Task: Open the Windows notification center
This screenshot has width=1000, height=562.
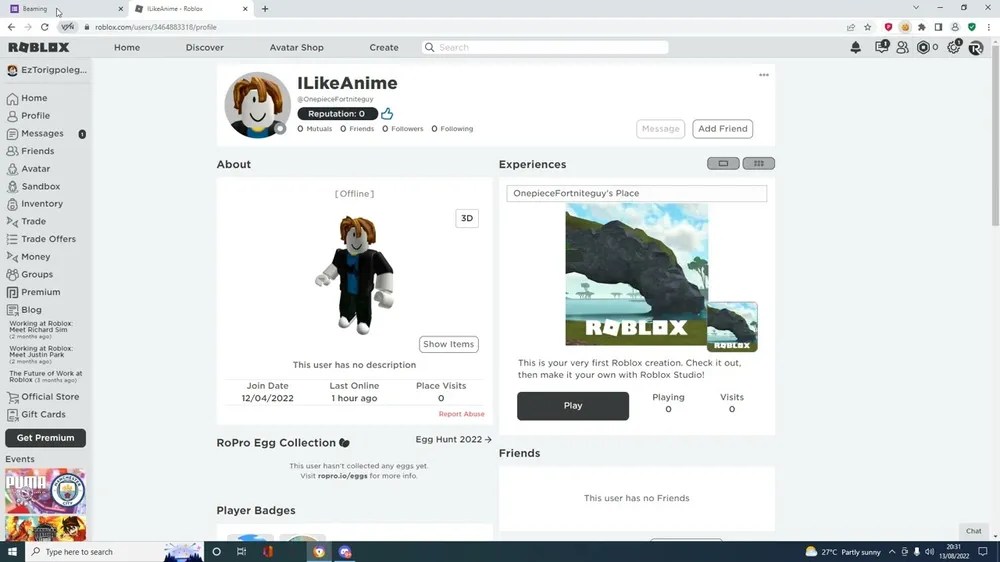Action: coord(983,552)
